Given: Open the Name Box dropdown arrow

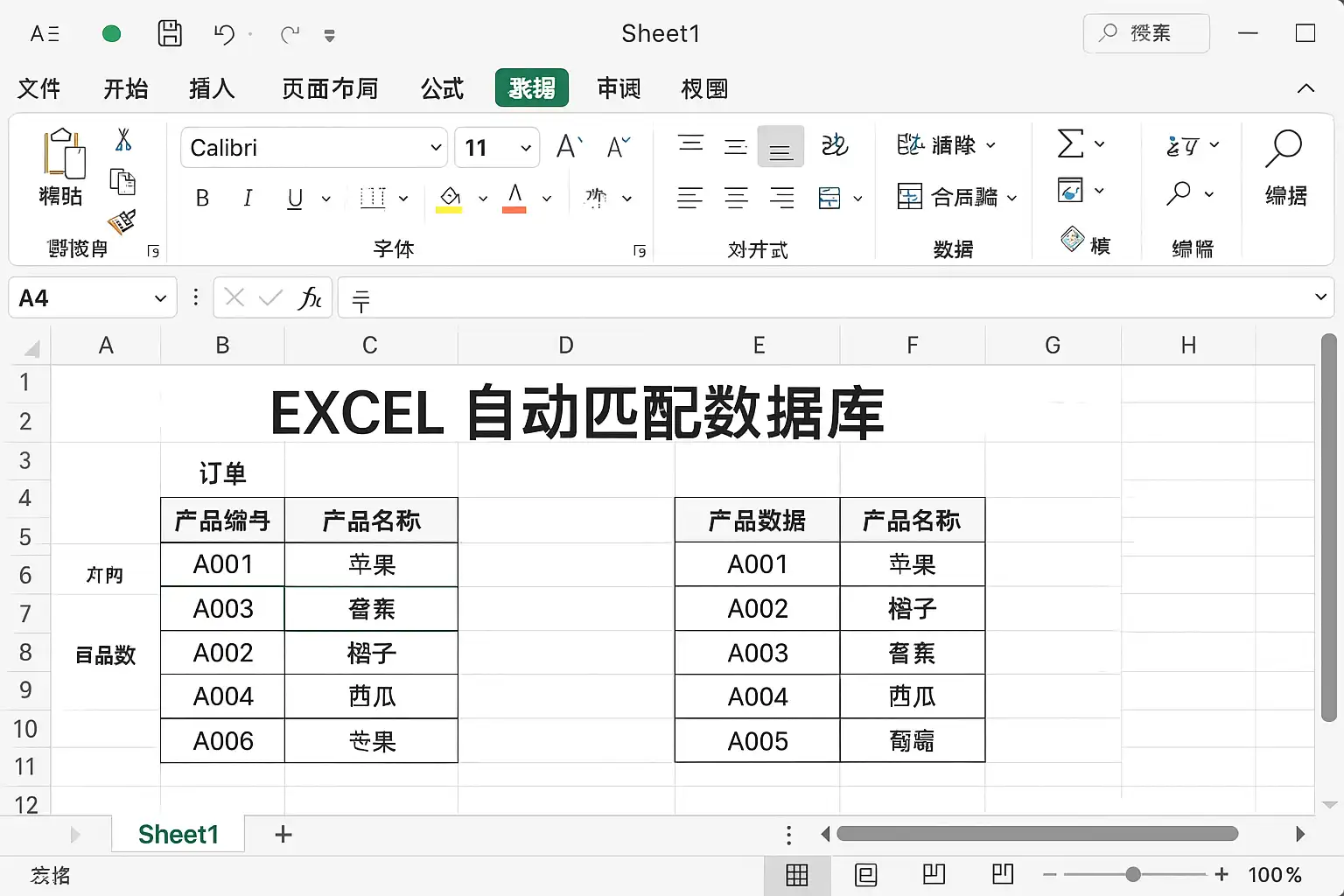Looking at the screenshot, I should click(160, 298).
